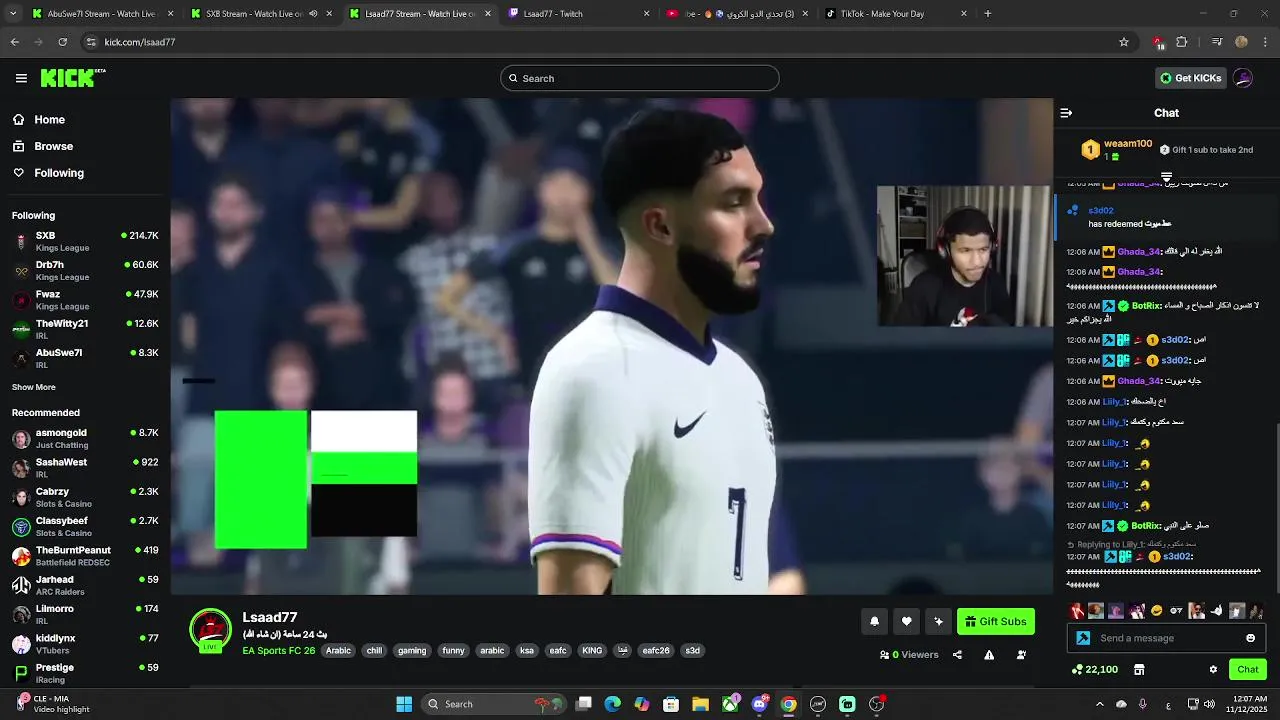This screenshot has height=720, width=1280.
Task: Click weaam100 top gifter name
Action: [1128, 144]
